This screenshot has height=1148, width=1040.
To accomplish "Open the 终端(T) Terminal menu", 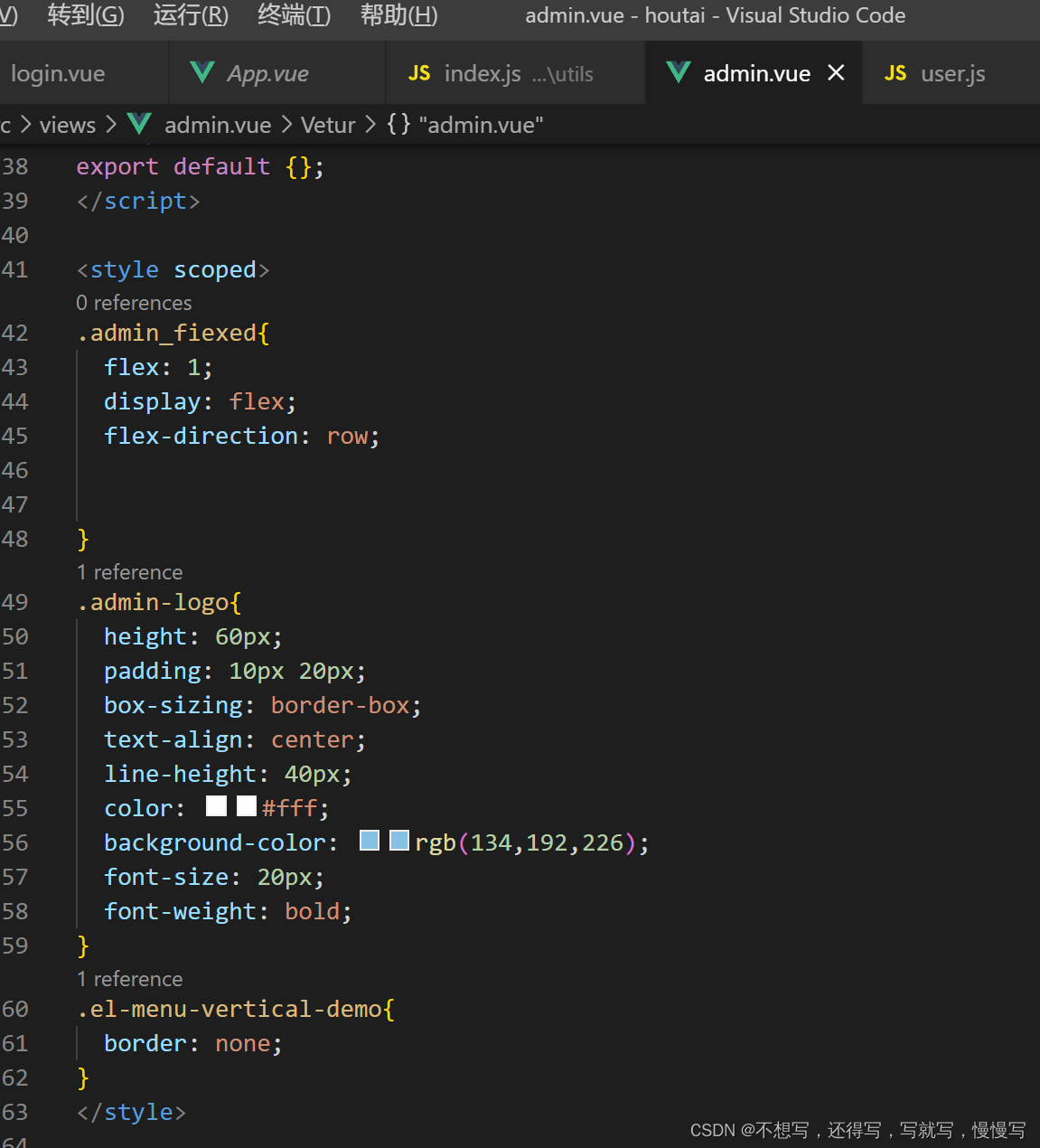I will (294, 15).
